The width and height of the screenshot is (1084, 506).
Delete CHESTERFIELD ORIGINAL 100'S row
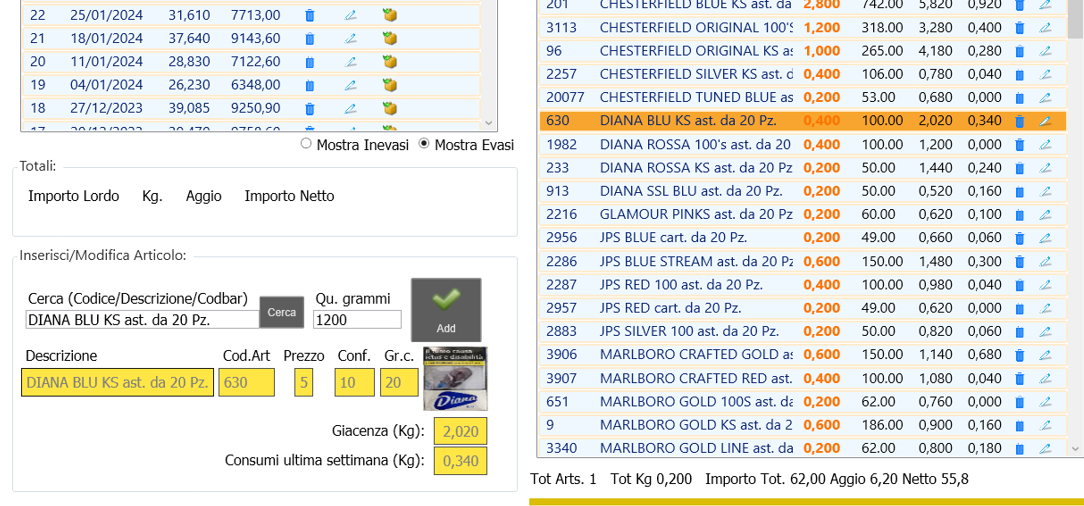coord(1019,28)
